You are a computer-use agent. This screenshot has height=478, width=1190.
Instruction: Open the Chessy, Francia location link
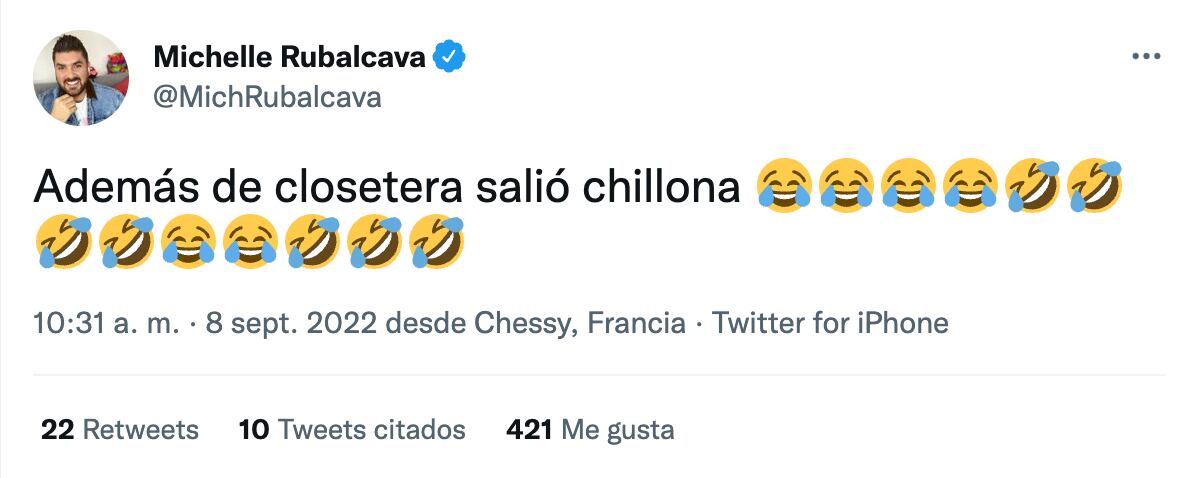click(579, 324)
